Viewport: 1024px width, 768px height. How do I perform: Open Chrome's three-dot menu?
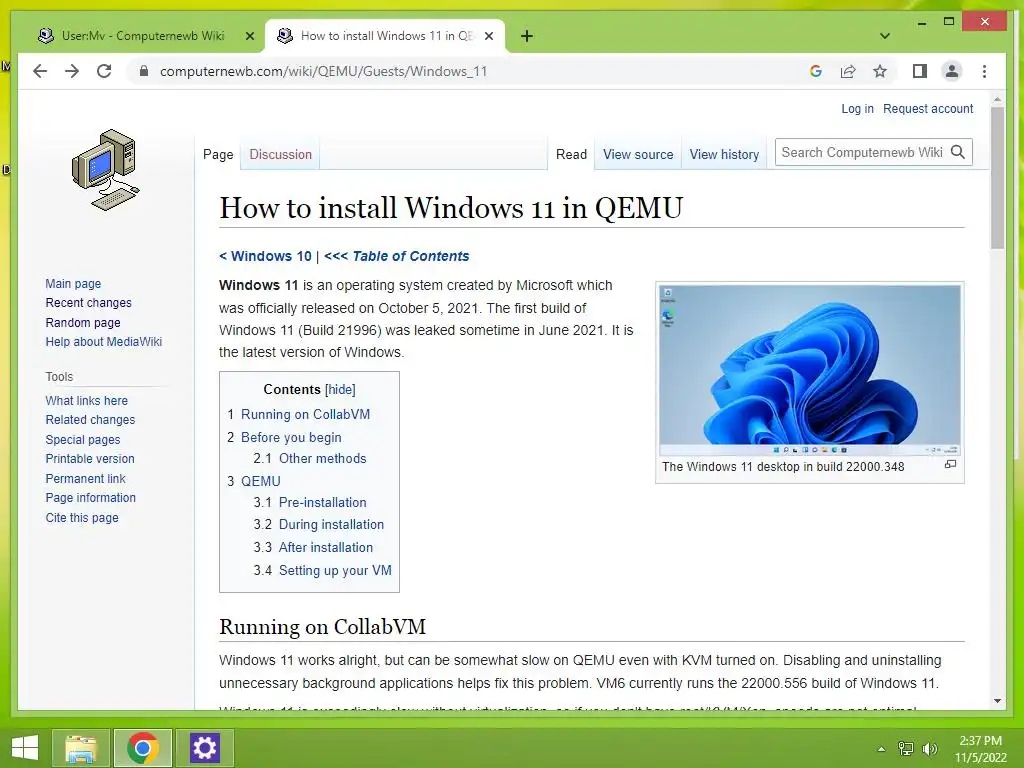point(984,71)
